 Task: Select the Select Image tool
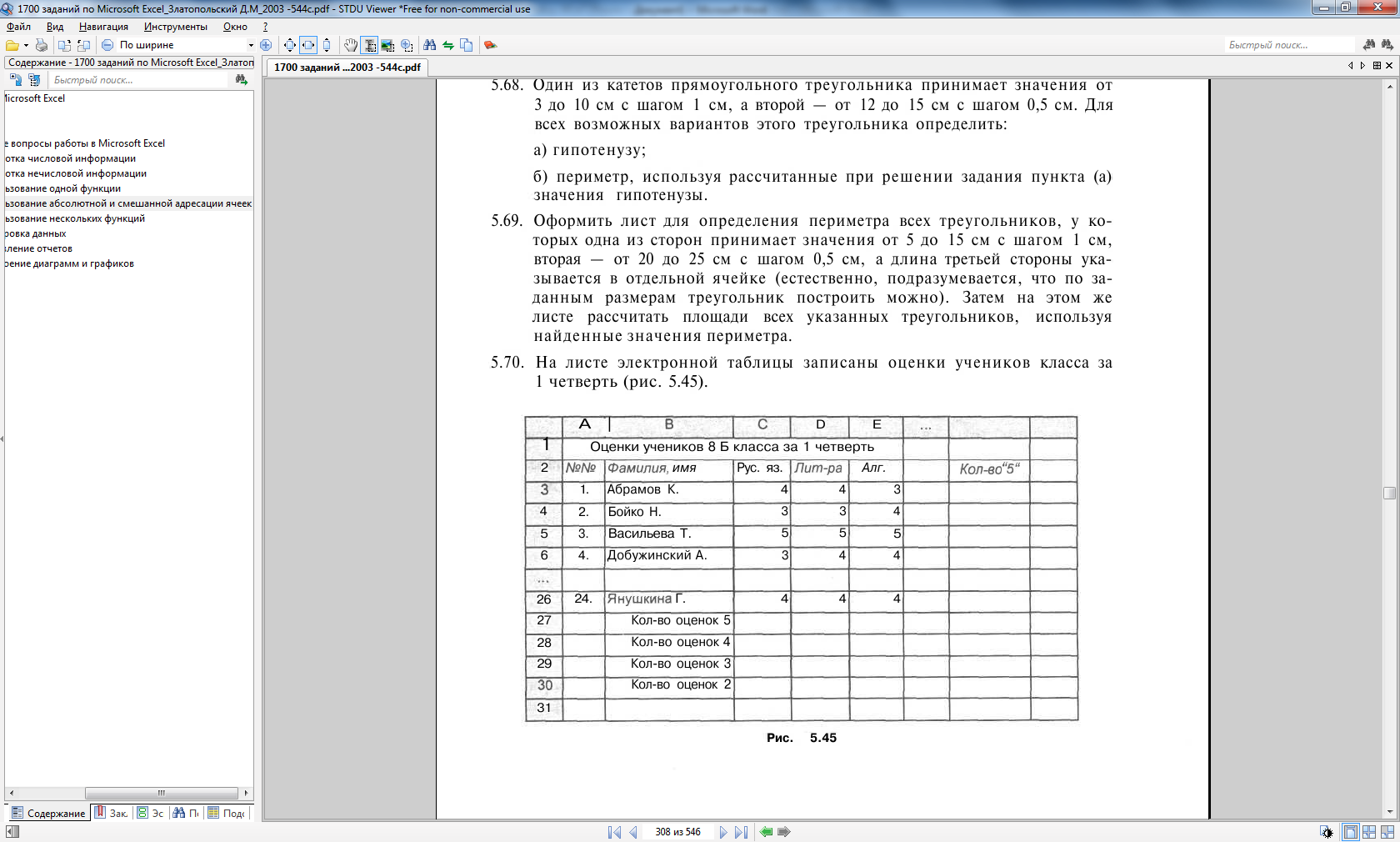[387, 45]
